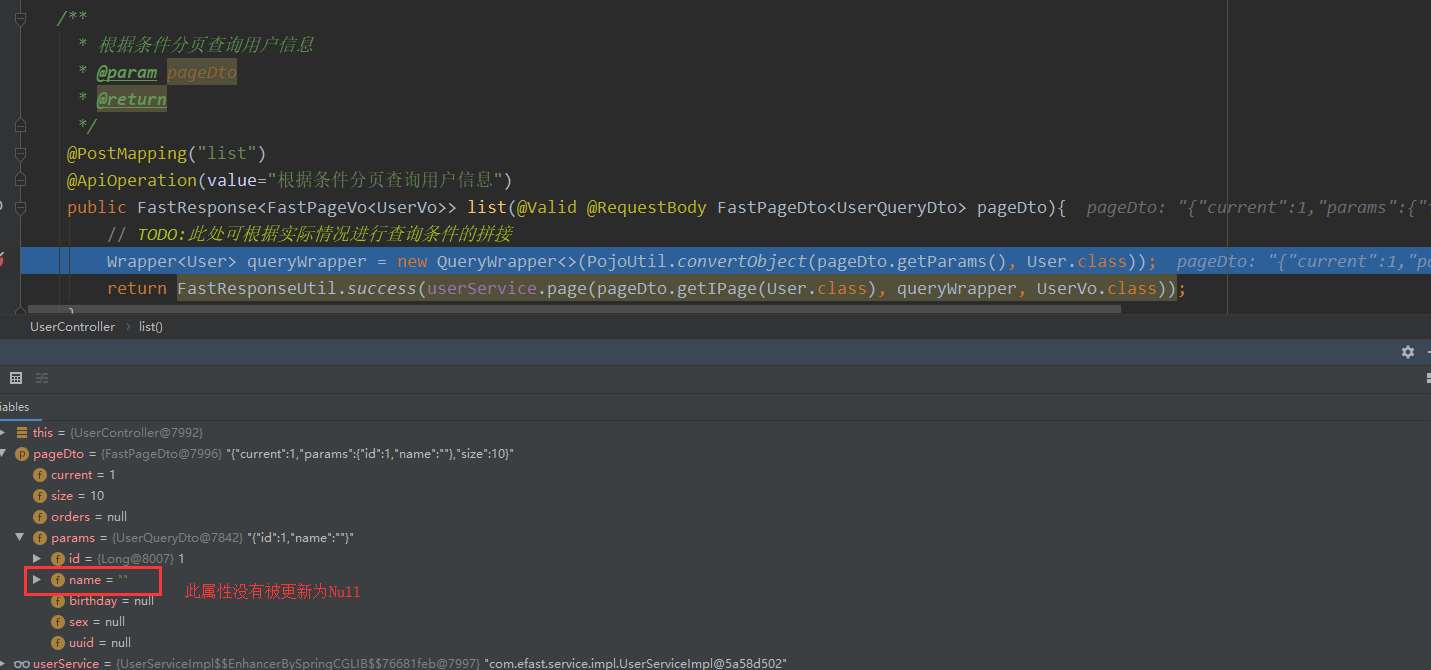1431x670 pixels.
Task: Click the inline pageDto debug hint after list signature
Action: point(1258,208)
